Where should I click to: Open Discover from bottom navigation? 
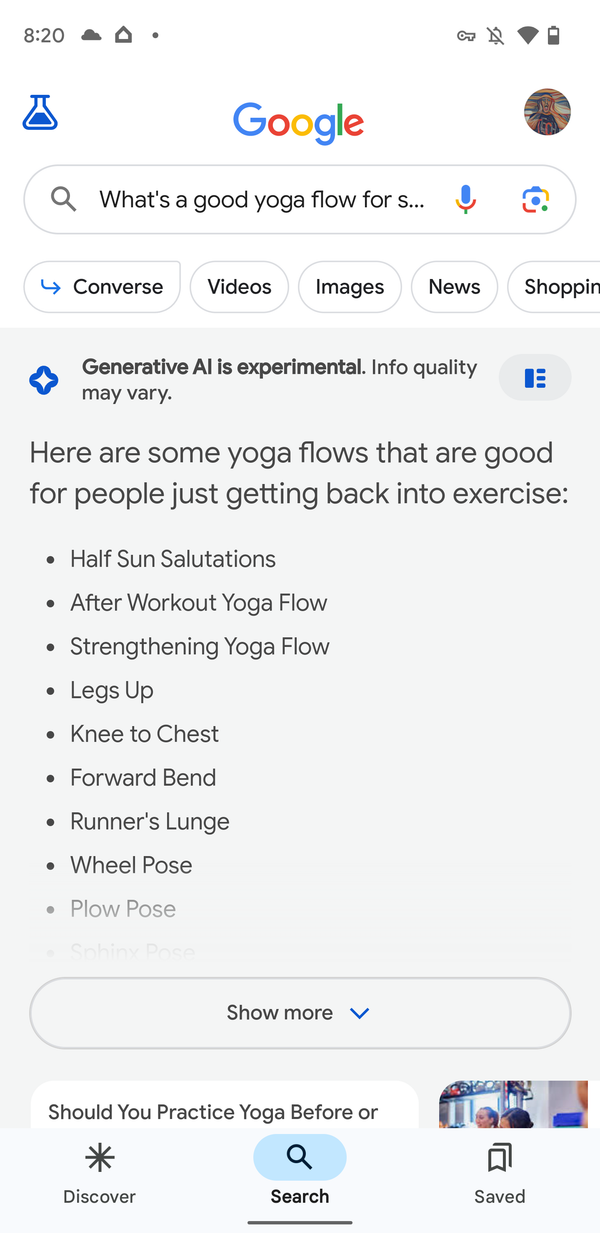[x=99, y=1175]
